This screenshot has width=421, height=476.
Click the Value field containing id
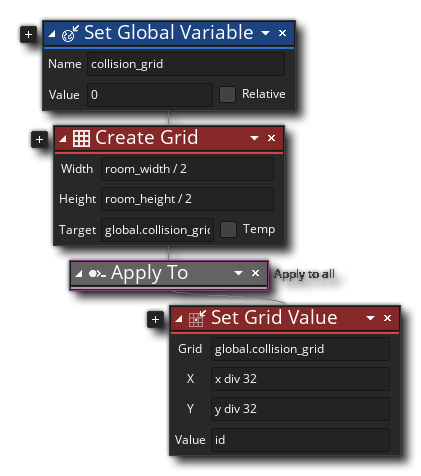point(300,440)
